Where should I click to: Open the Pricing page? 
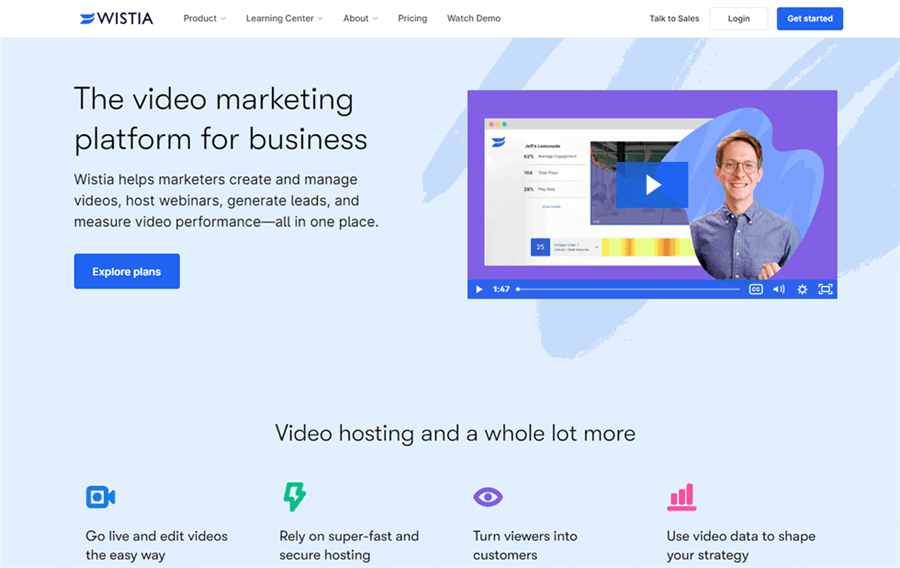tap(412, 18)
